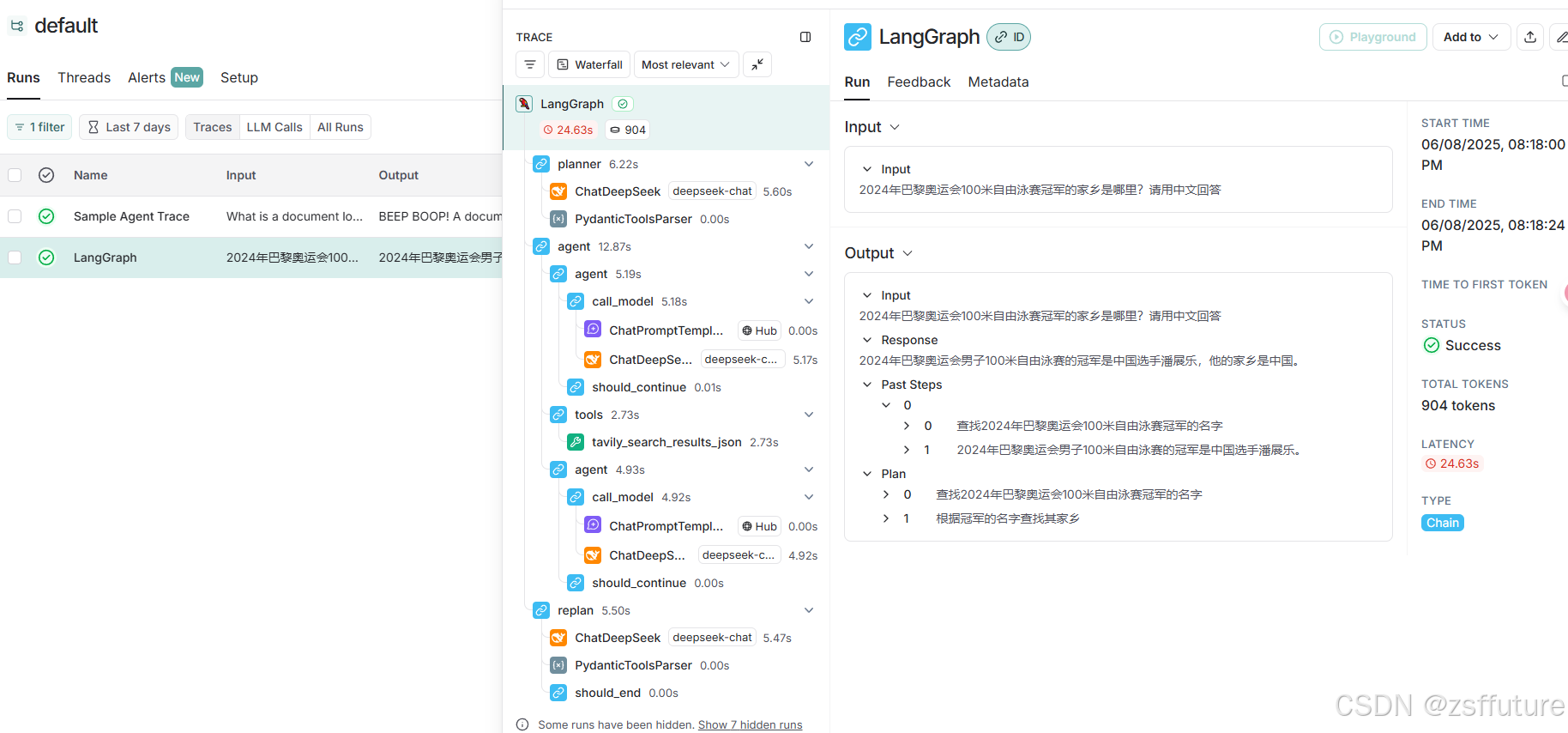
Task: Click the ChatDeepSeek 5.47s icon under replan
Action: (x=558, y=638)
